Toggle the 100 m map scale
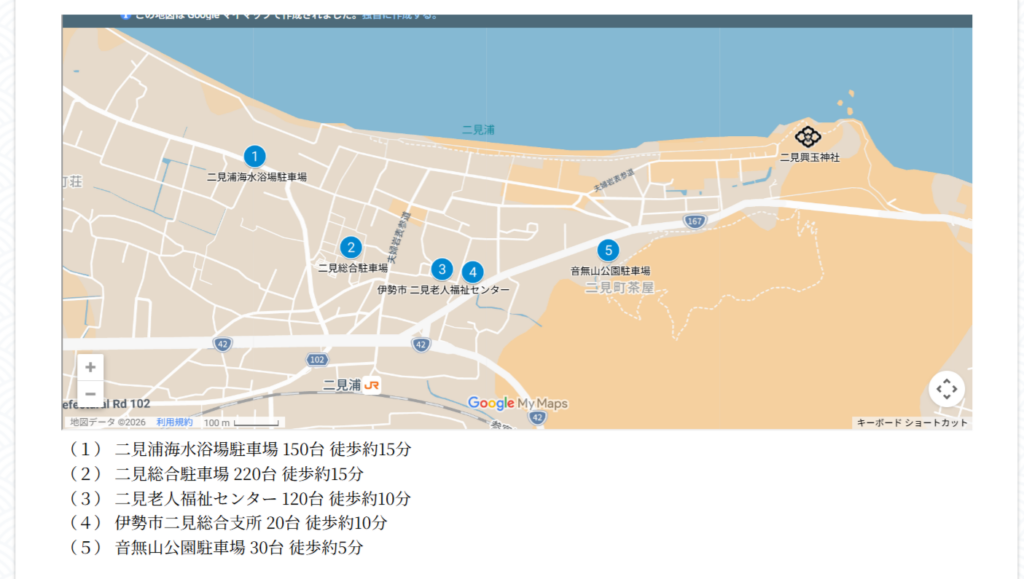Screen dimensions: 1024x579 tap(241, 422)
